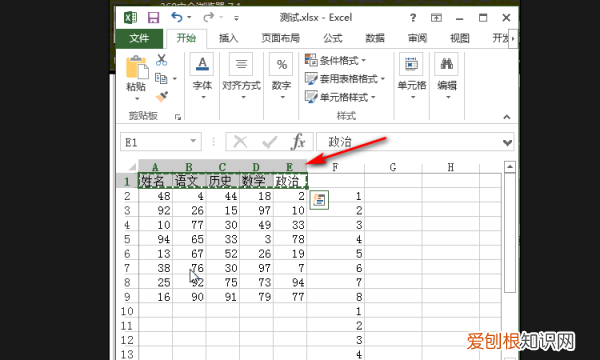Open the Undo history dropdown arrow
The image size is (600, 360).
coord(189,18)
